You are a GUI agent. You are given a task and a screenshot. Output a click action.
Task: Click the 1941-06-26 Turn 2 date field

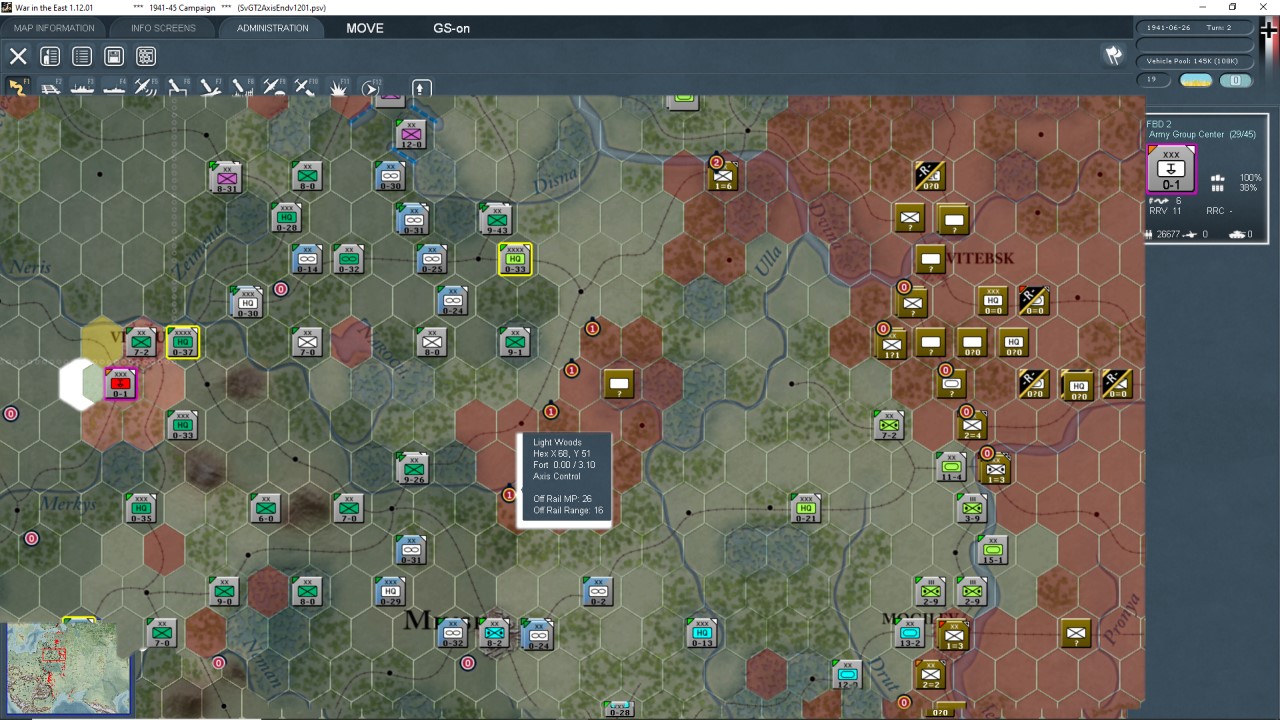1195,27
